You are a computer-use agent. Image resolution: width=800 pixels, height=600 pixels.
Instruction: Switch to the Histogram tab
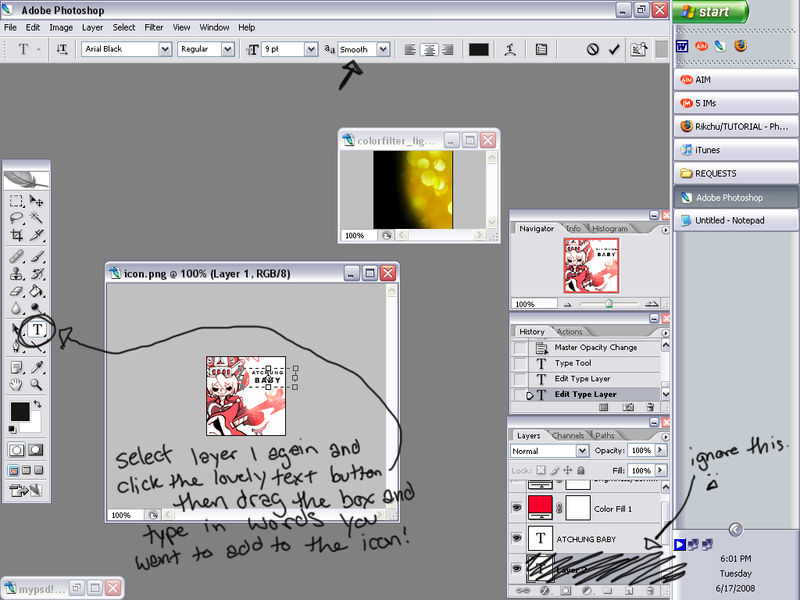tap(610, 229)
